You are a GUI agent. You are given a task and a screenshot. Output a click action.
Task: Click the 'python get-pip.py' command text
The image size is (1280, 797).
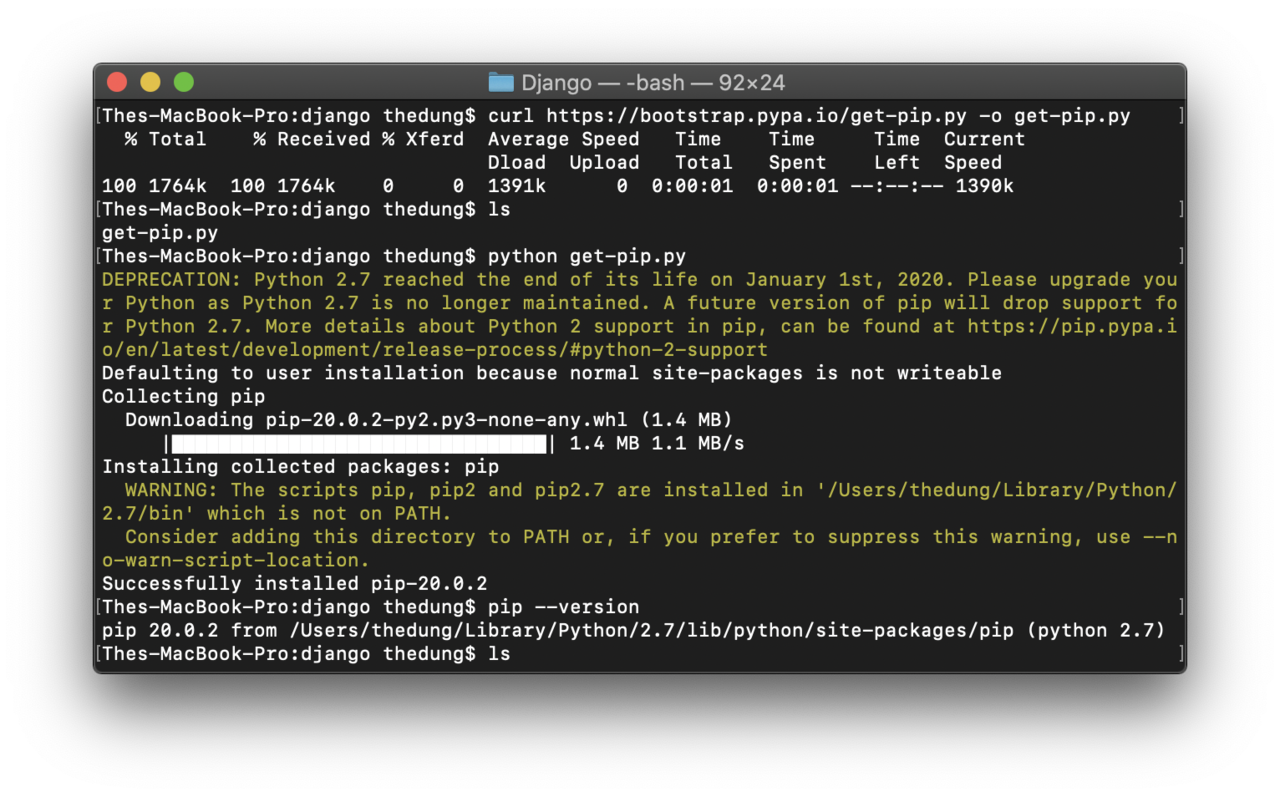click(x=587, y=256)
